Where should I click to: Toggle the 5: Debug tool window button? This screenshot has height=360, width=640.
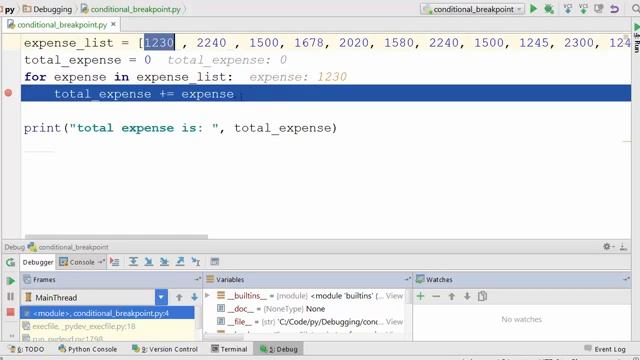click(279, 349)
